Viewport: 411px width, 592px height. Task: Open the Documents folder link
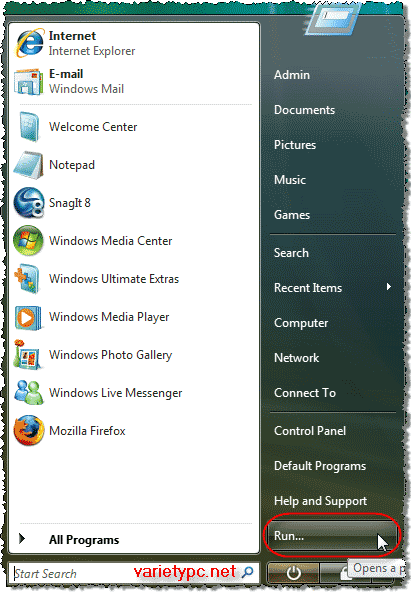(x=304, y=110)
